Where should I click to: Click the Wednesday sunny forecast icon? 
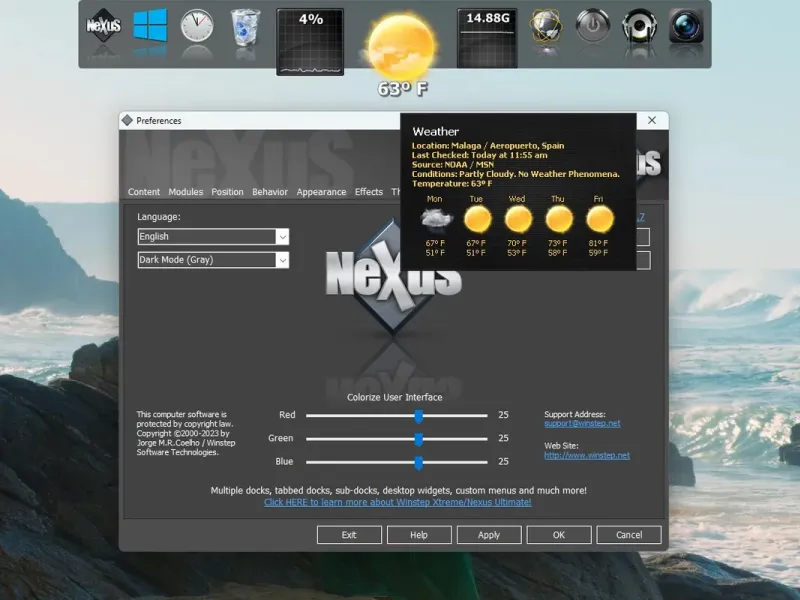pyautogui.click(x=518, y=219)
